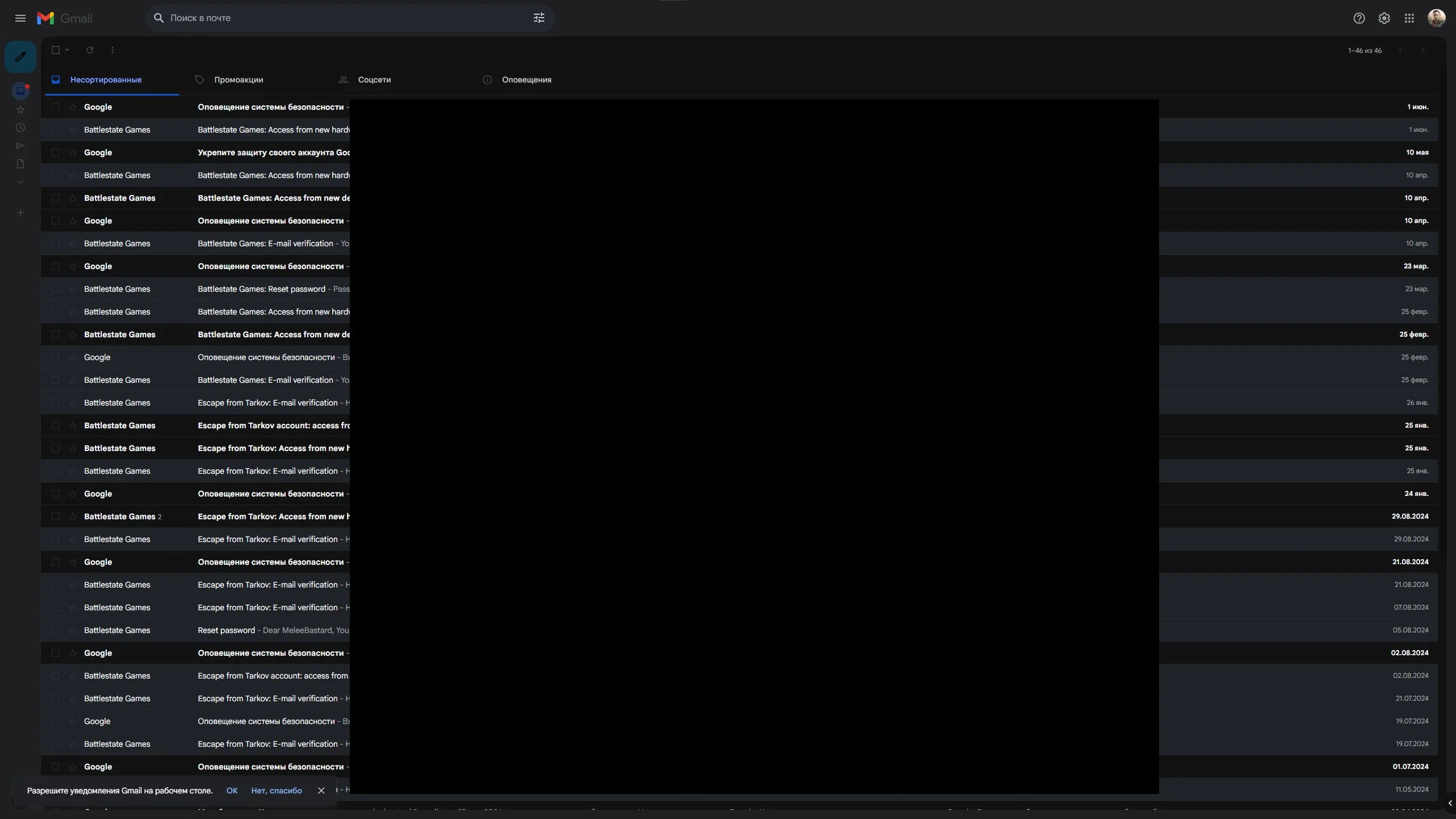Open Gmail settings gear icon
Viewport: 1456px width, 819px height.
coord(1384,18)
